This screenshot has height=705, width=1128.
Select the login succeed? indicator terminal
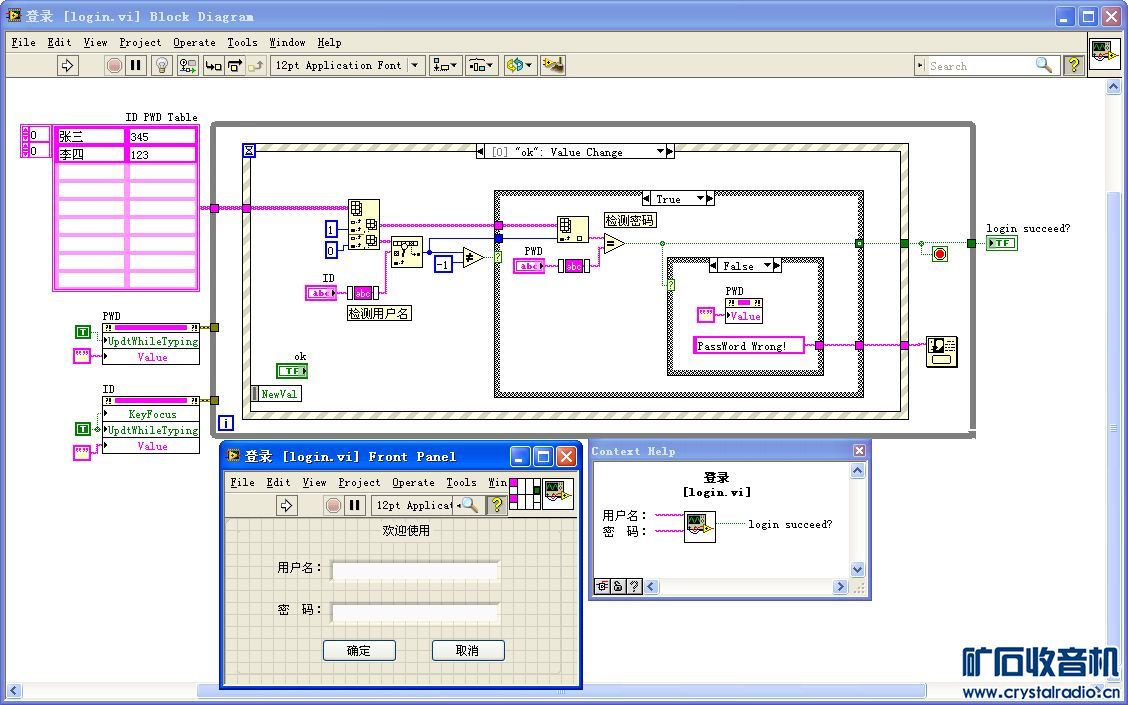click(x=1001, y=243)
